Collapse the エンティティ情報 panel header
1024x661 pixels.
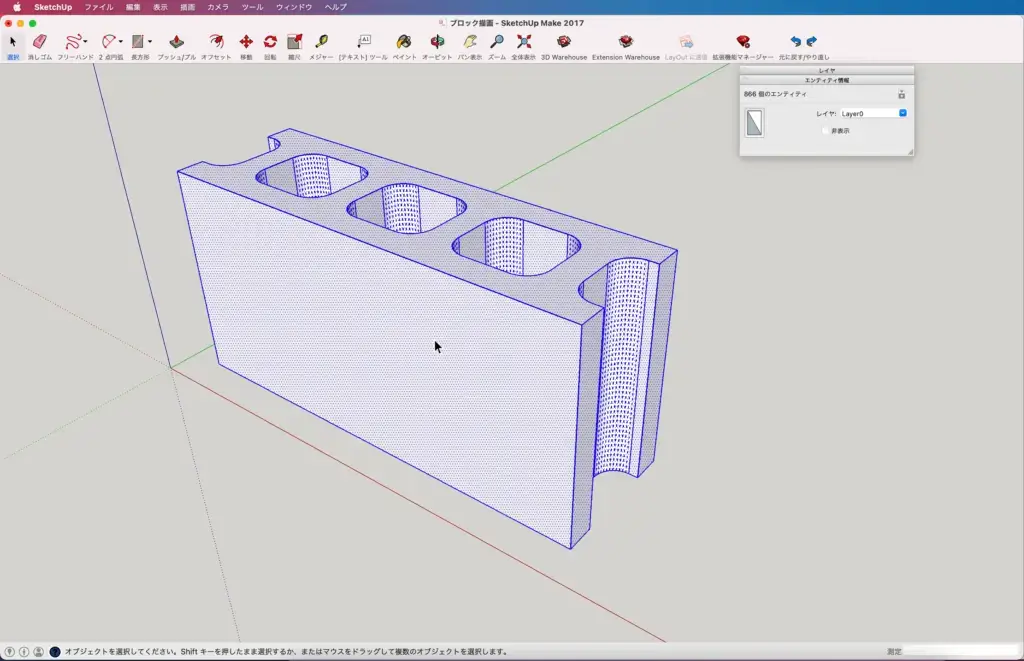click(x=827, y=80)
